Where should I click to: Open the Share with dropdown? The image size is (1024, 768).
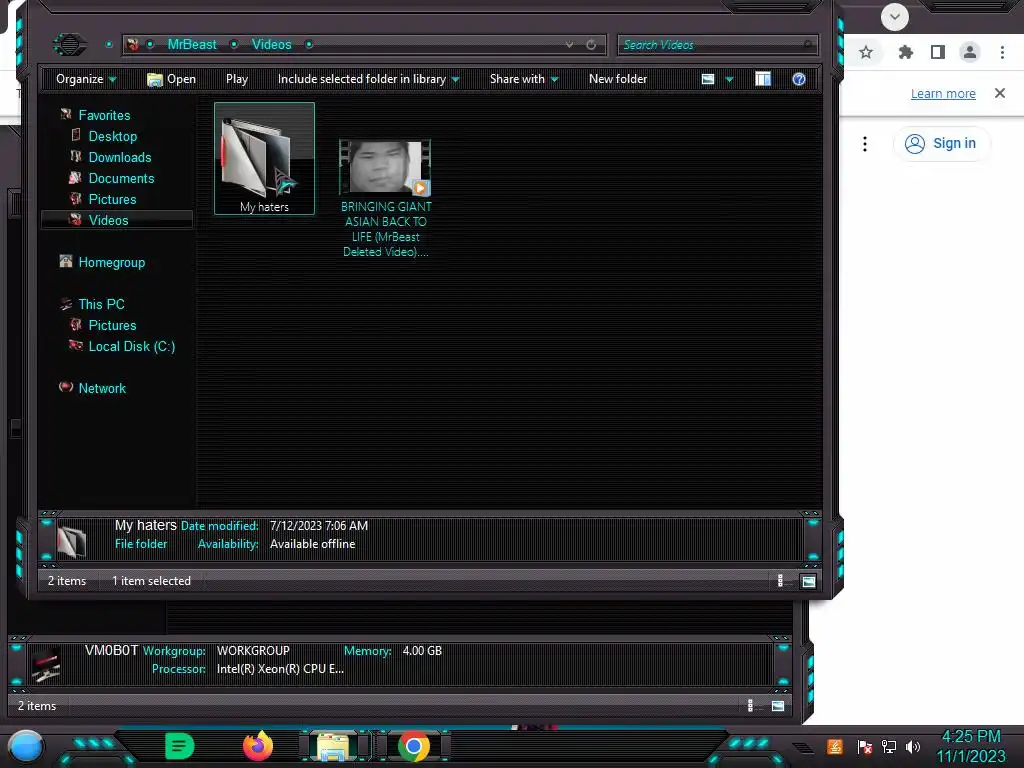click(x=524, y=79)
